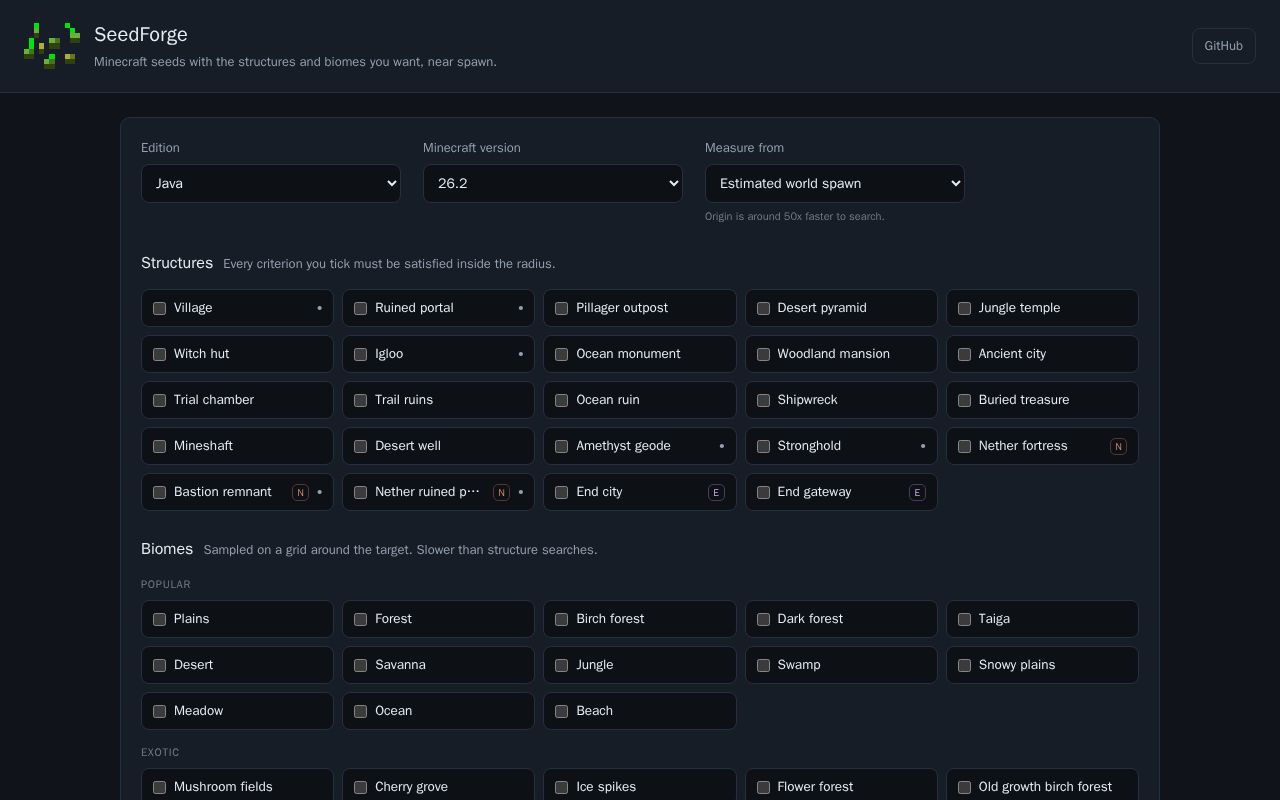
Task: Check the Taiga biome
Action: (964, 619)
